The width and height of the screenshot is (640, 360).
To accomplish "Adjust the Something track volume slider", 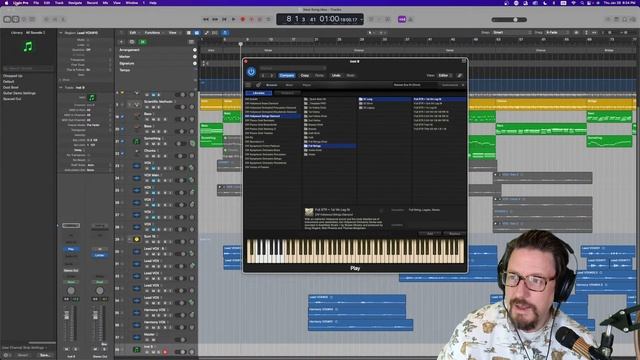I will [180, 144].
